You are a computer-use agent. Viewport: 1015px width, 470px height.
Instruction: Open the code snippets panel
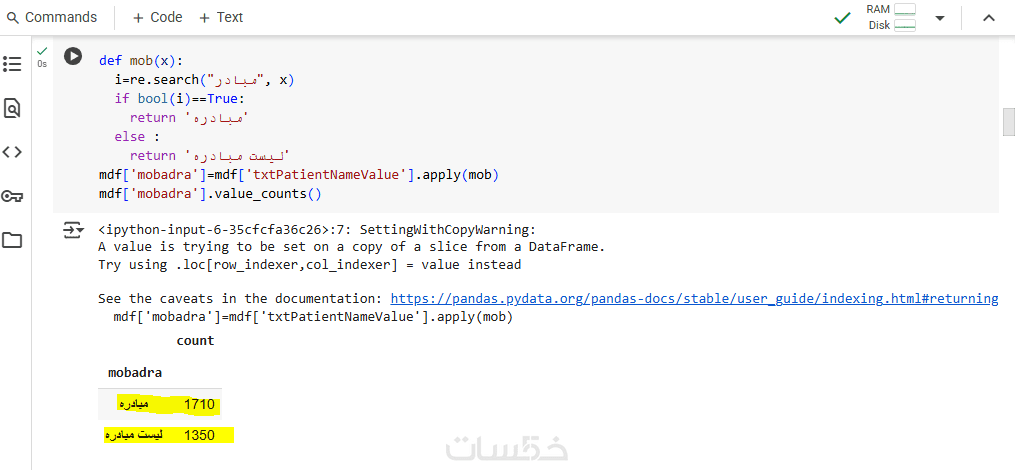(12, 152)
